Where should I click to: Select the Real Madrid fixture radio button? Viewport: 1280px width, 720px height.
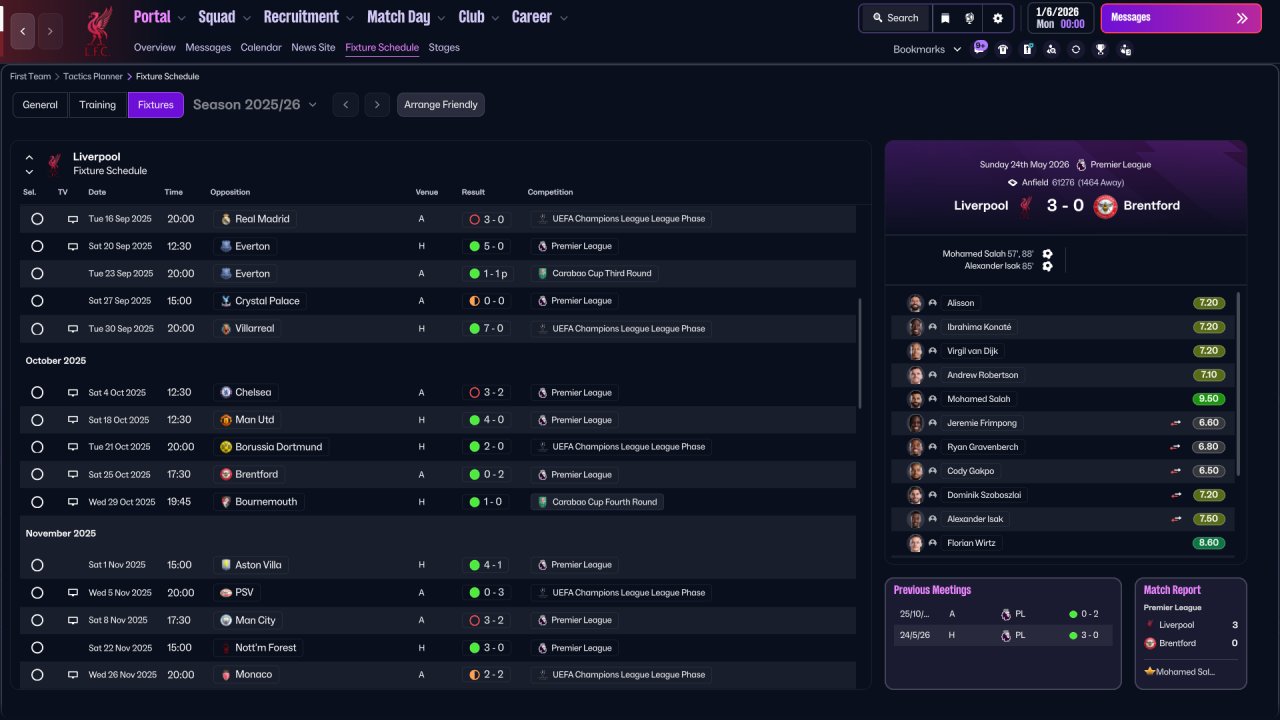click(x=37, y=219)
